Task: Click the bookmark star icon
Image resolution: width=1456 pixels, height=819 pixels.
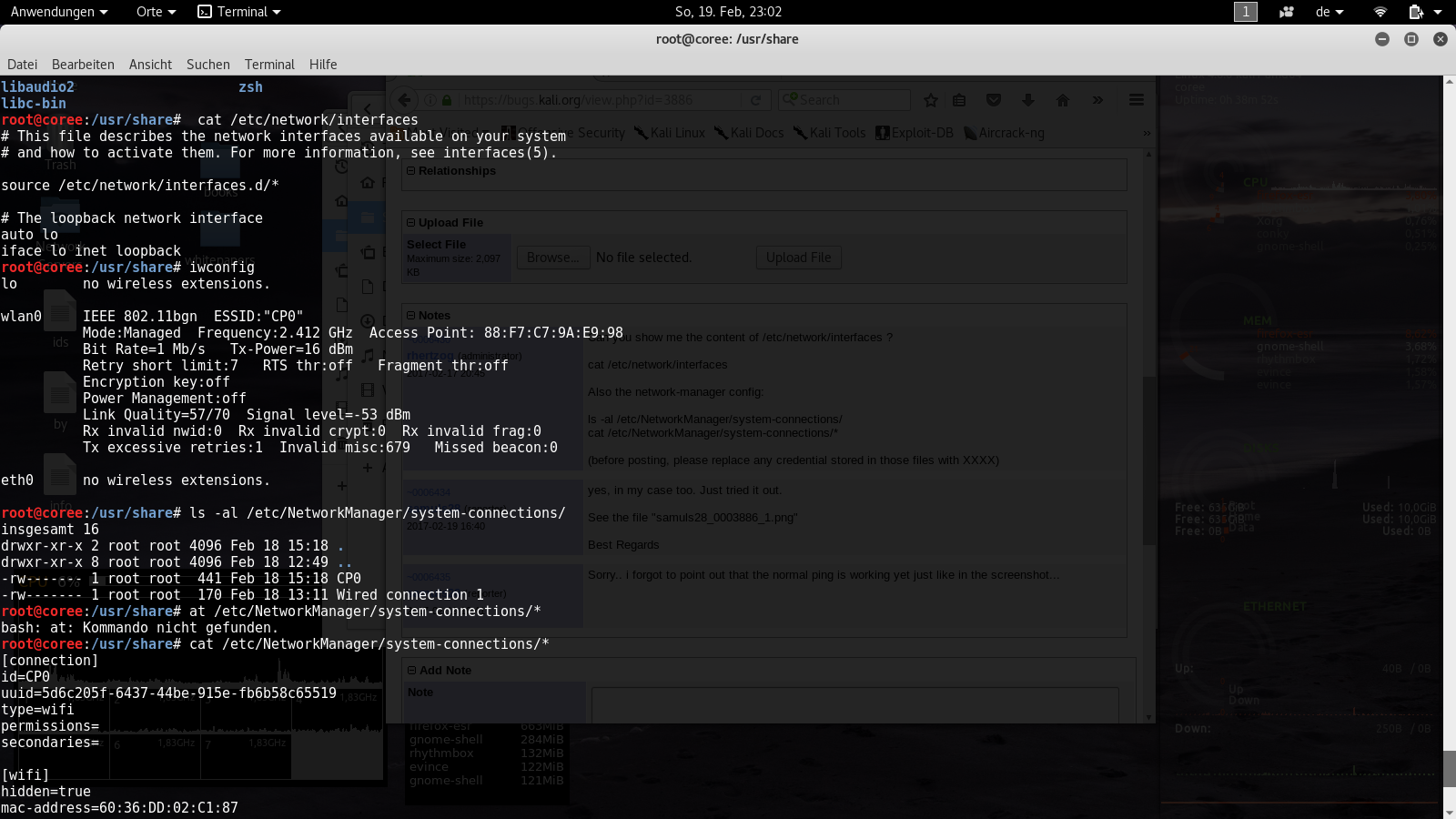Action: pyautogui.click(x=930, y=100)
